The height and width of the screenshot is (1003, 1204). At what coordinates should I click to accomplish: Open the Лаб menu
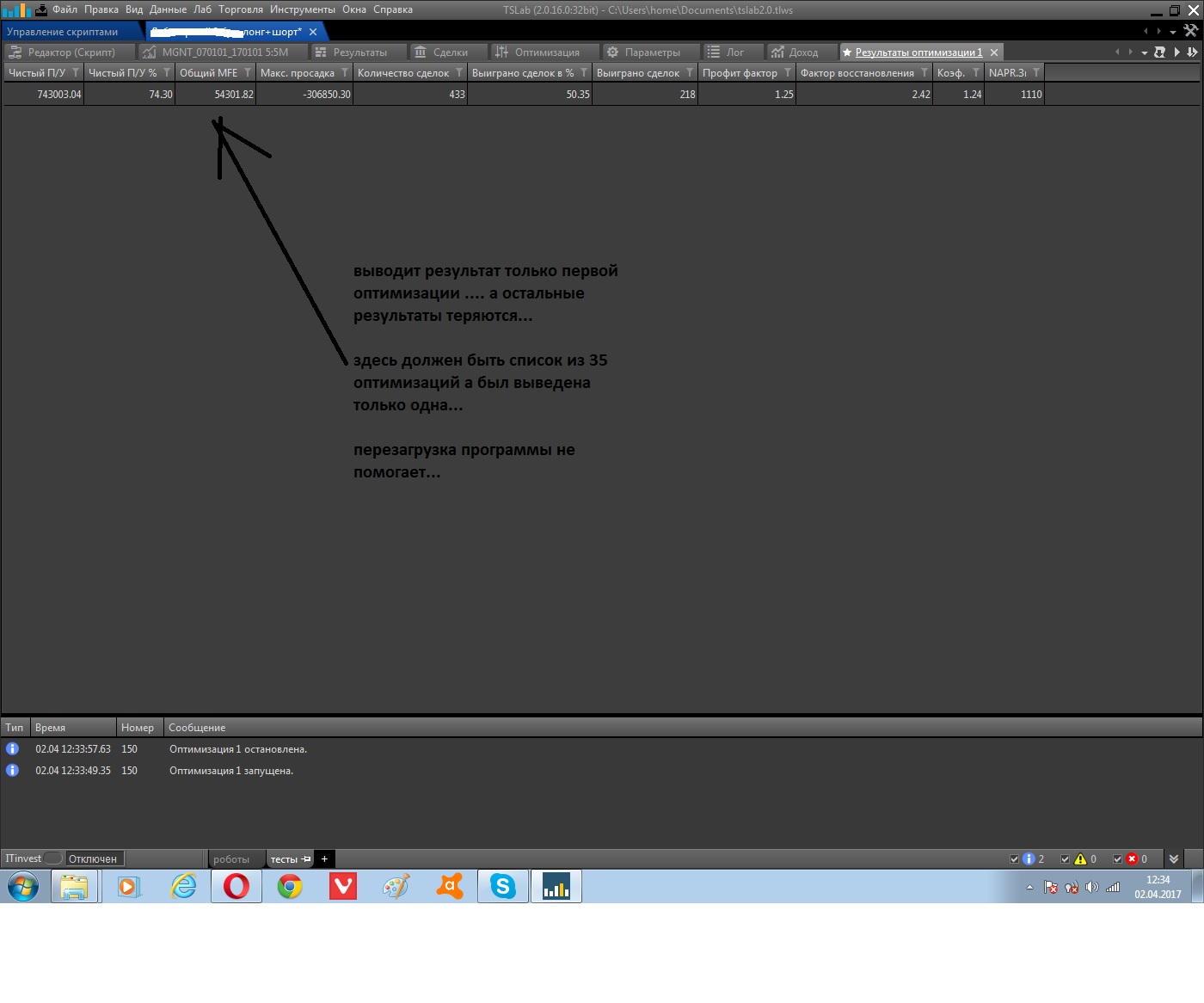pos(203,9)
